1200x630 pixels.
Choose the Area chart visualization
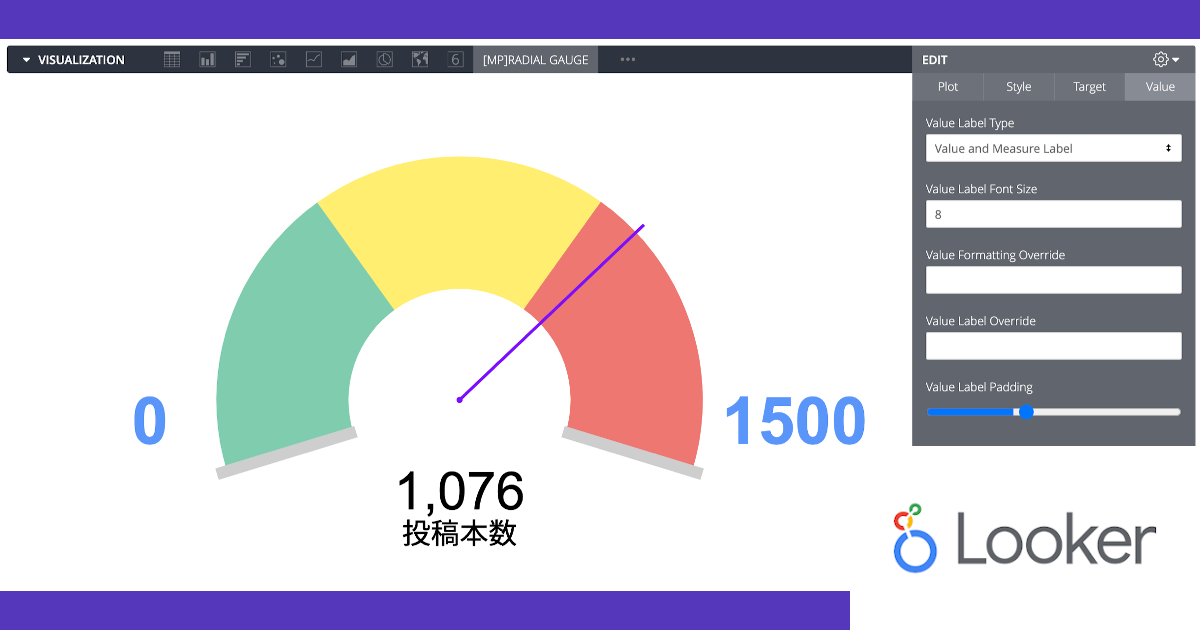pyautogui.click(x=349, y=60)
